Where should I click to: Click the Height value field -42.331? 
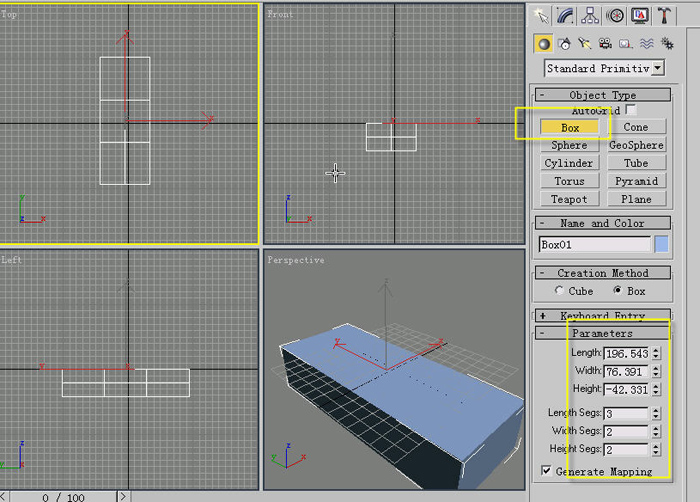click(626, 389)
